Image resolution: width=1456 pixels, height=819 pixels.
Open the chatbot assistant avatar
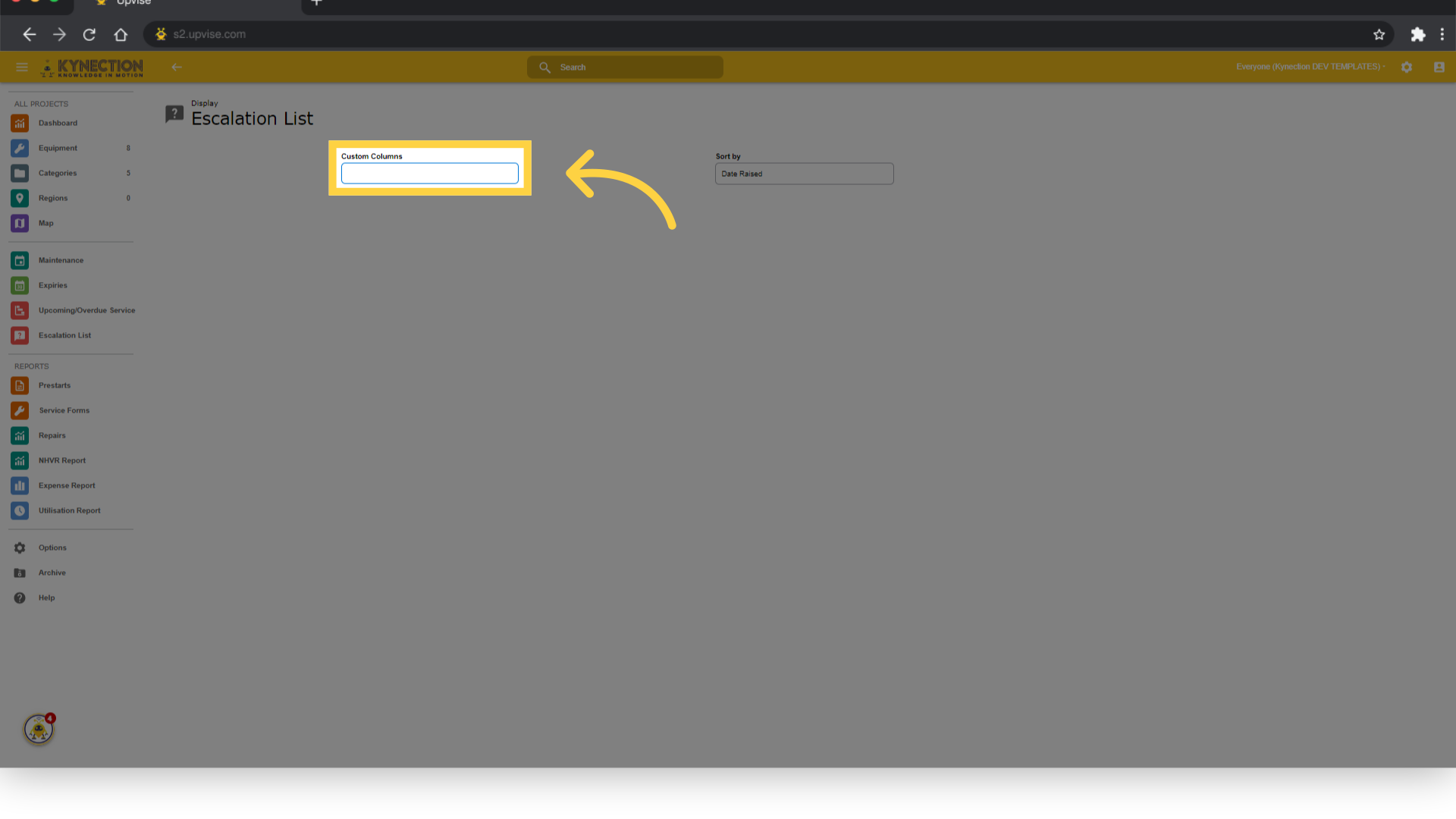(x=39, y=730)
